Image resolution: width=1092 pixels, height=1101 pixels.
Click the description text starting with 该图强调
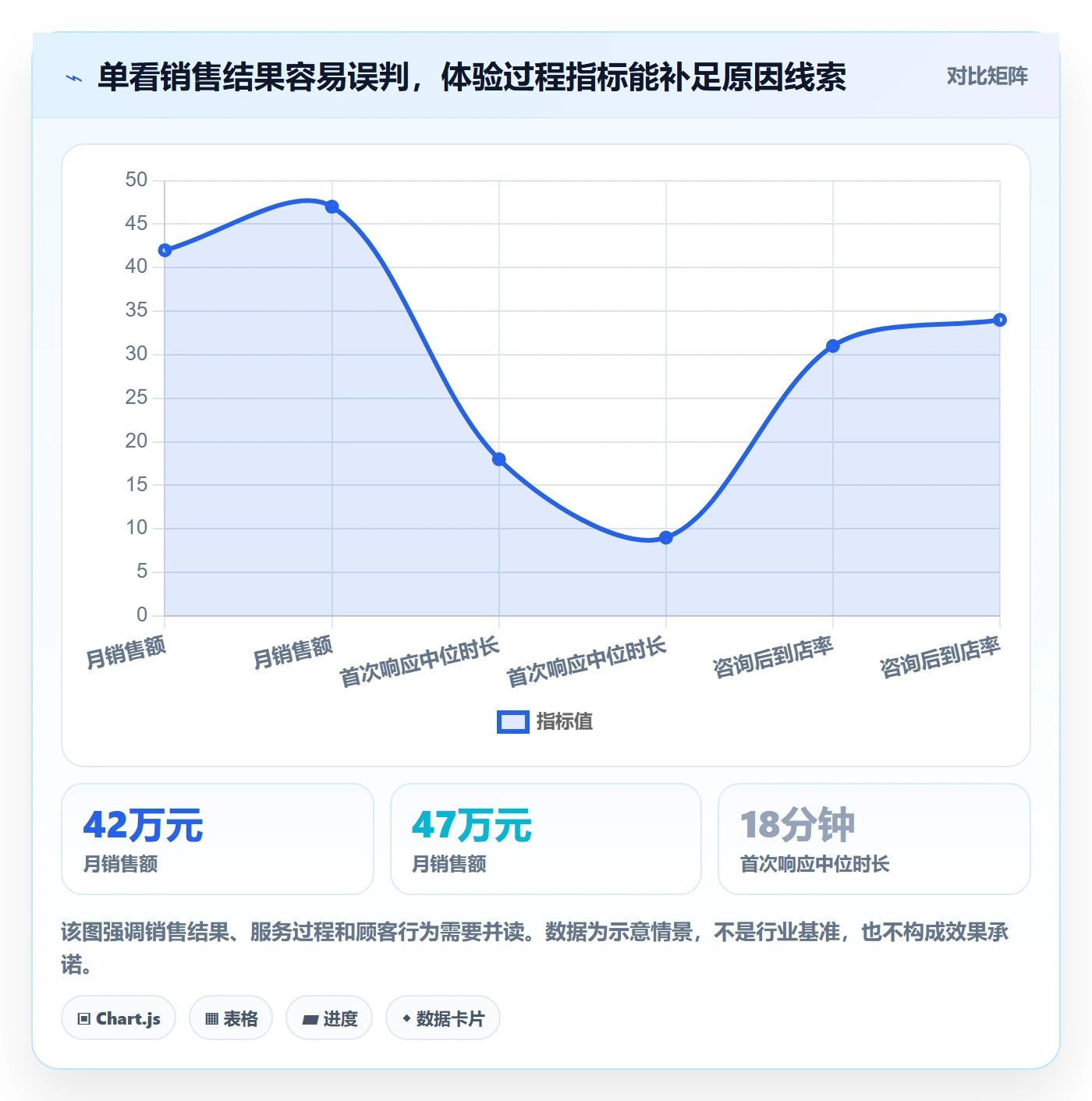(535, 948)
